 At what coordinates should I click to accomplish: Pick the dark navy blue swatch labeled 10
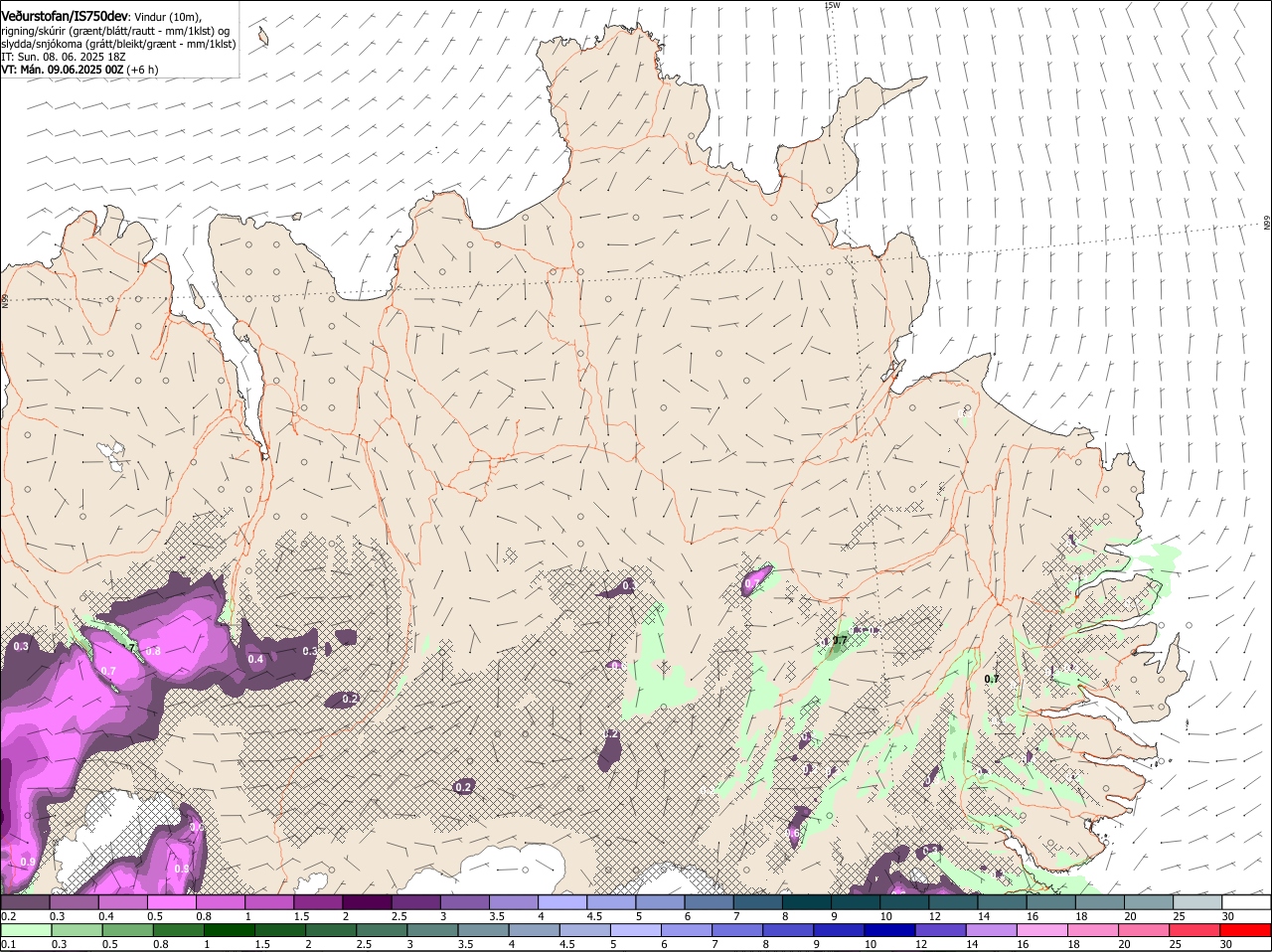click(x=888, y=932)
